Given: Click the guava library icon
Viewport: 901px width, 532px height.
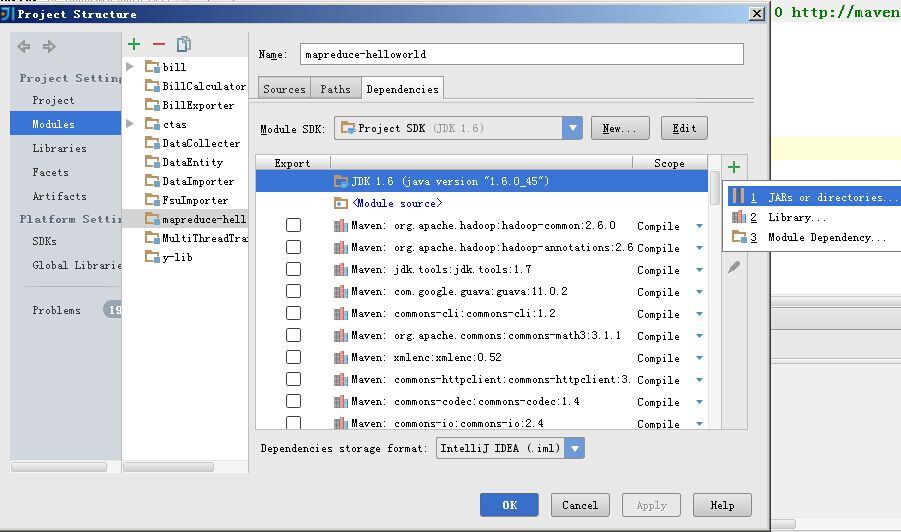Looking at the screenshot, I should pos(340,292).
